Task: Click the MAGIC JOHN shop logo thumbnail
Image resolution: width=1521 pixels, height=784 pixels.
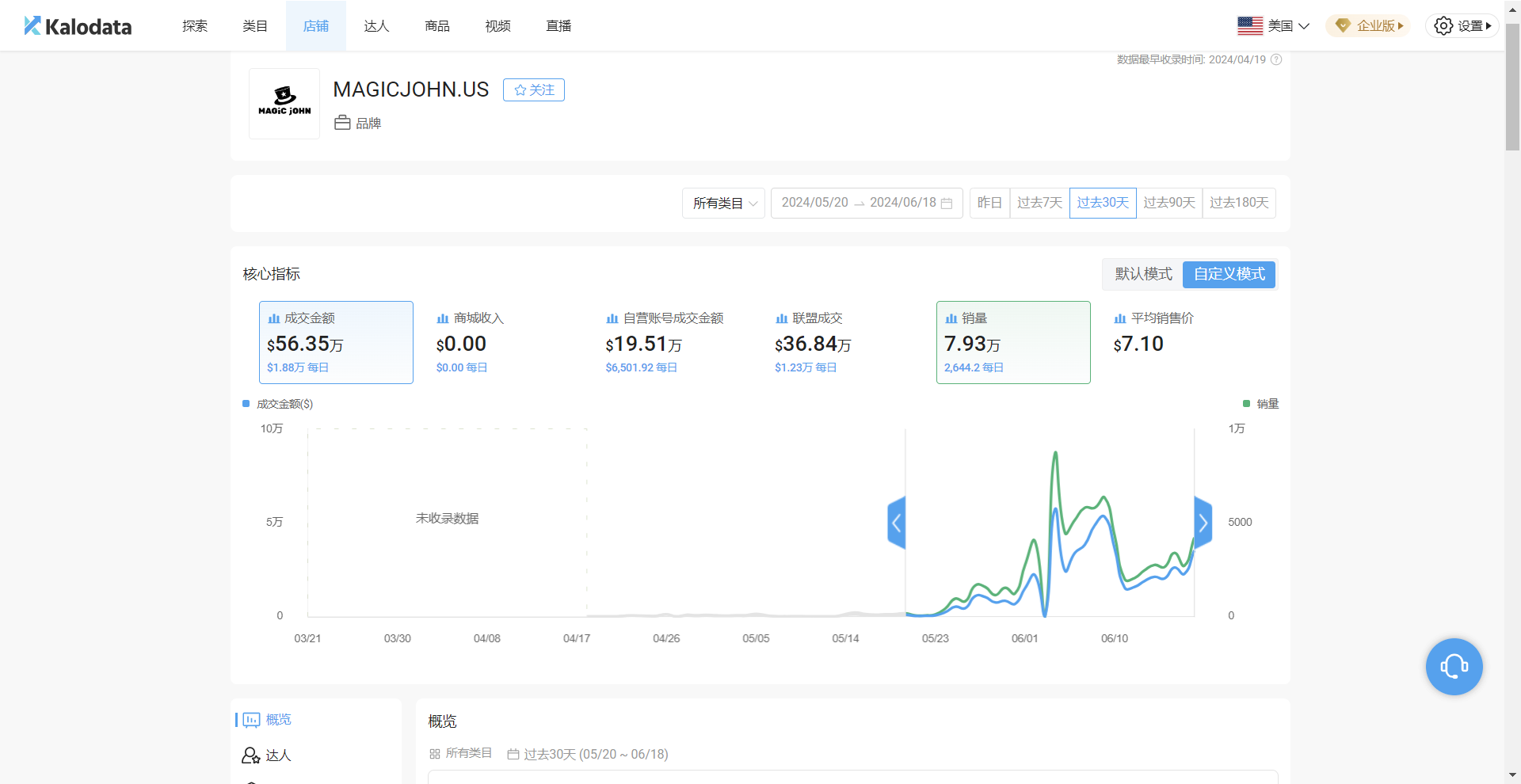Action: [x=284, y=104]
